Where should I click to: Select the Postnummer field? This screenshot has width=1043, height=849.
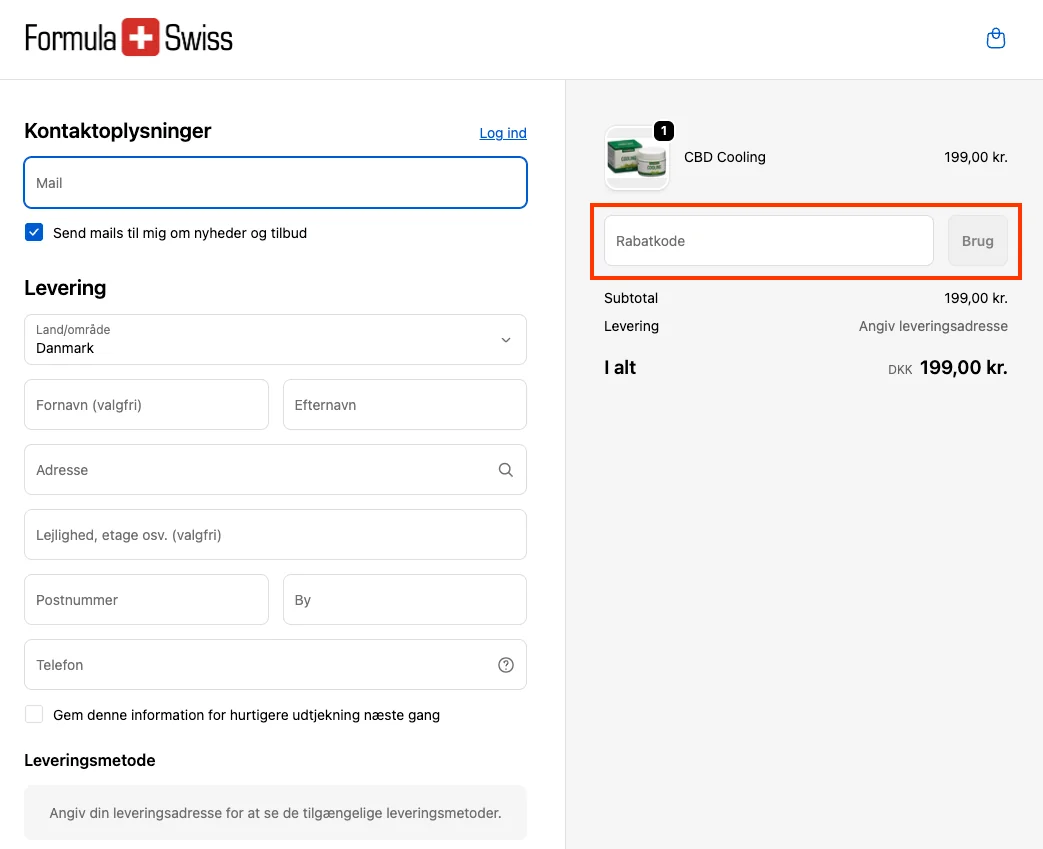146,600
